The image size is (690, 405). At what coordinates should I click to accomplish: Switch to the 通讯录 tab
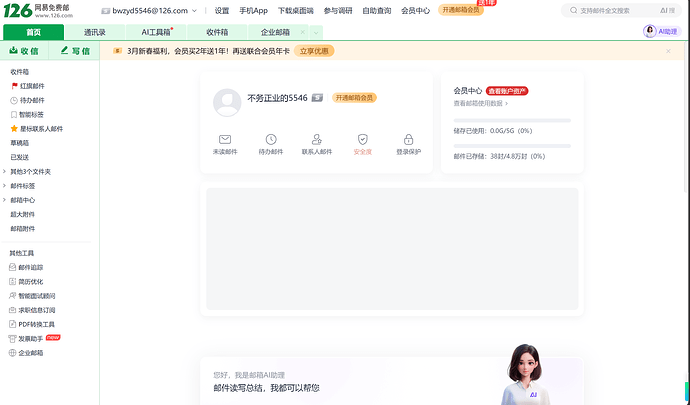tap(95, 32)
